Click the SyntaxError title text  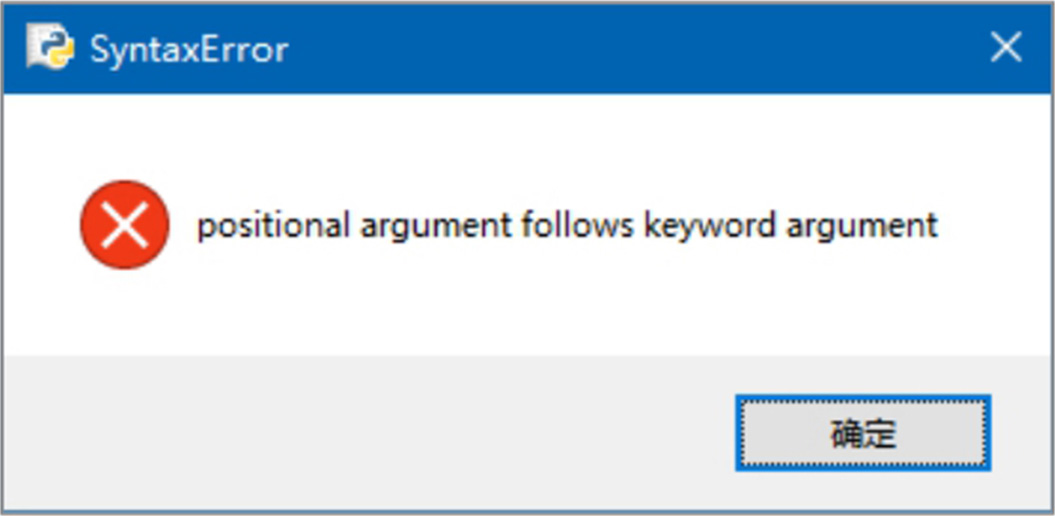pyautogui.click(x=190, y=50)
